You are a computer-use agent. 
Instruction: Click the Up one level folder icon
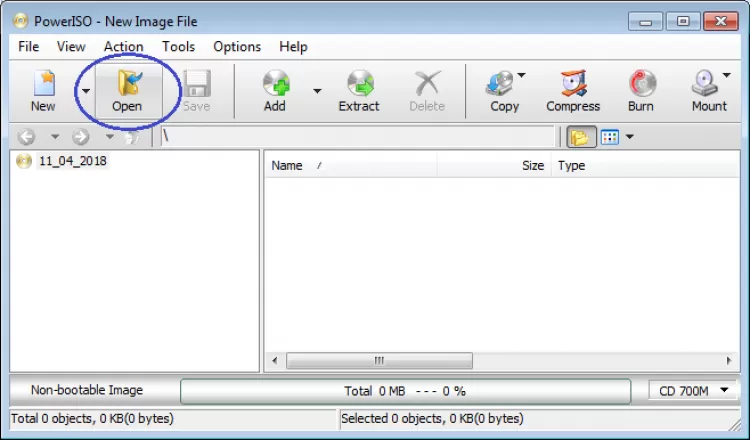pyautogui.click(x=131, y=137)
